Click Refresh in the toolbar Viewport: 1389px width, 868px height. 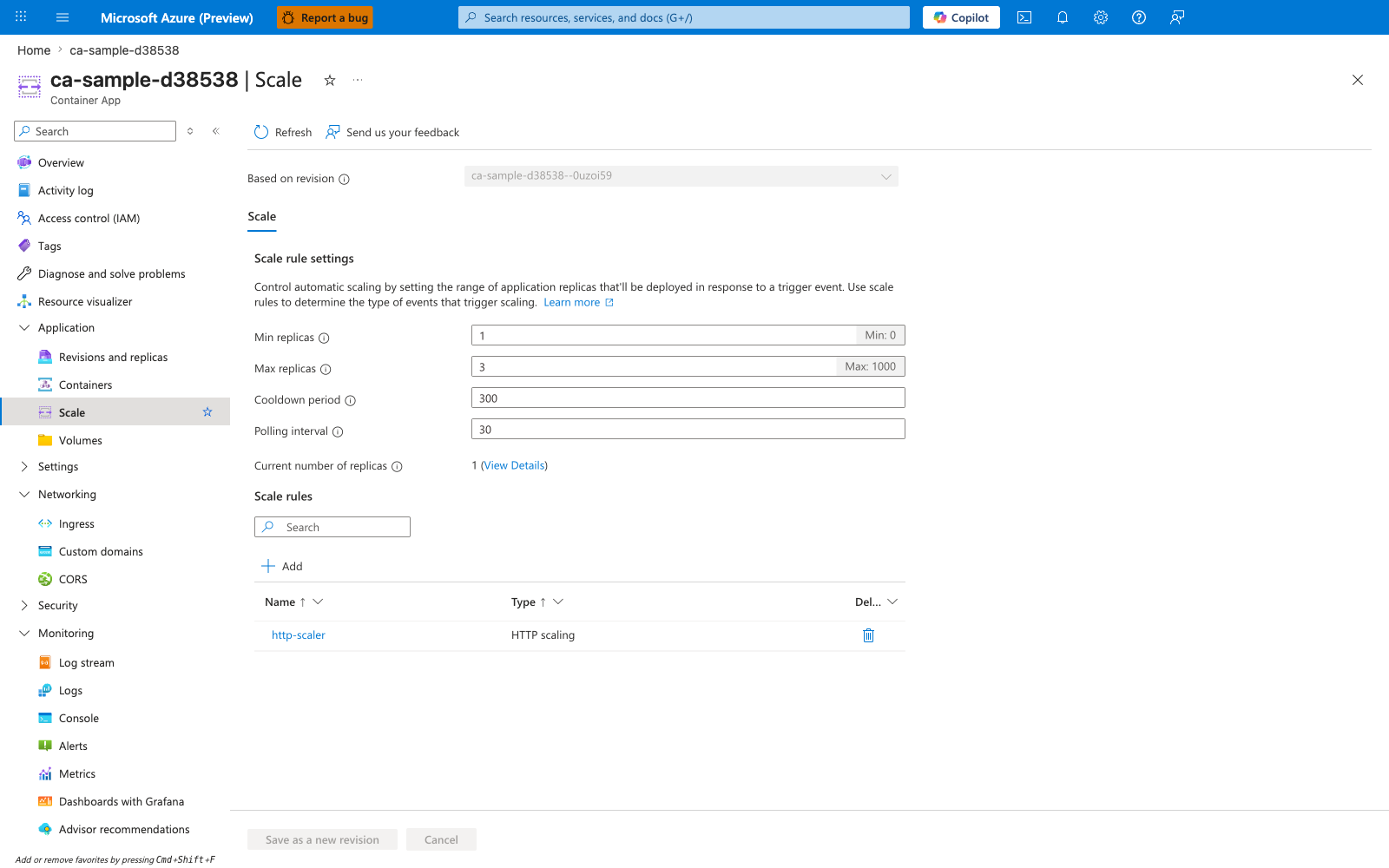283,132
